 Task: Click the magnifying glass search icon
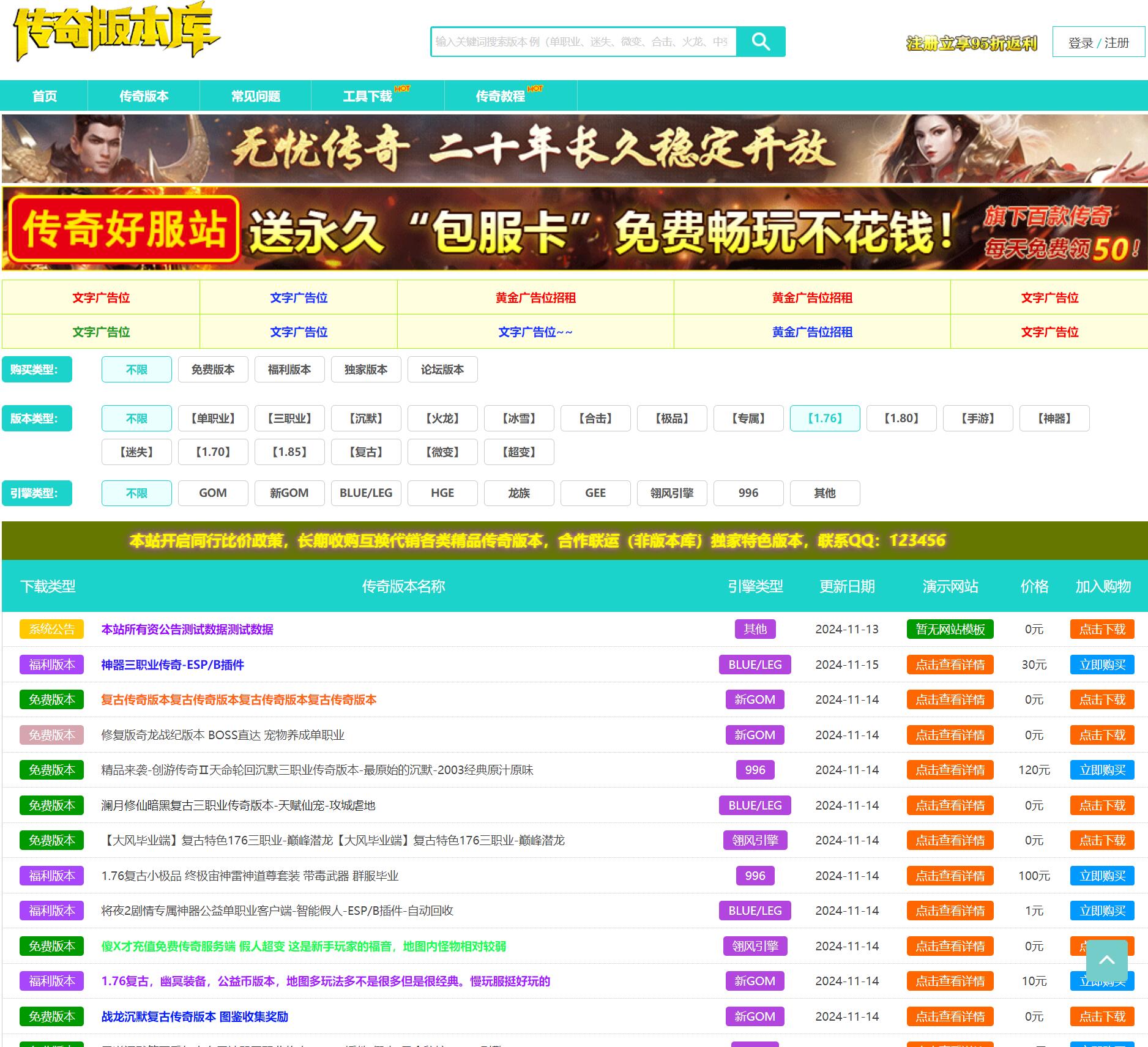pos(760,42)
